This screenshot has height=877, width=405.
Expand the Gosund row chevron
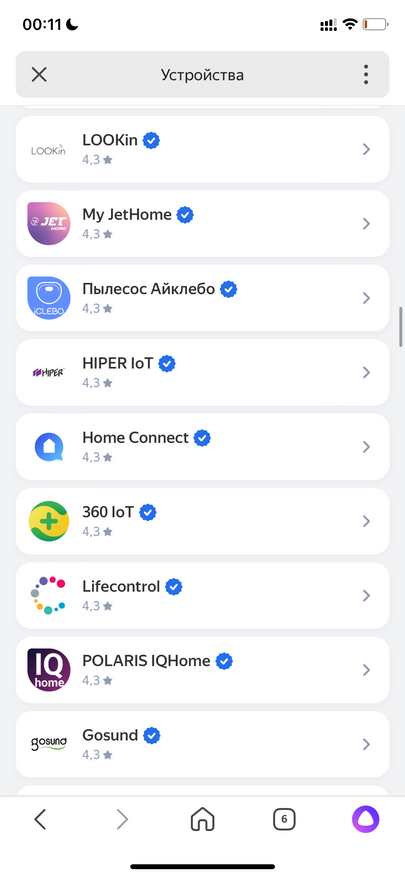[366, 744]
